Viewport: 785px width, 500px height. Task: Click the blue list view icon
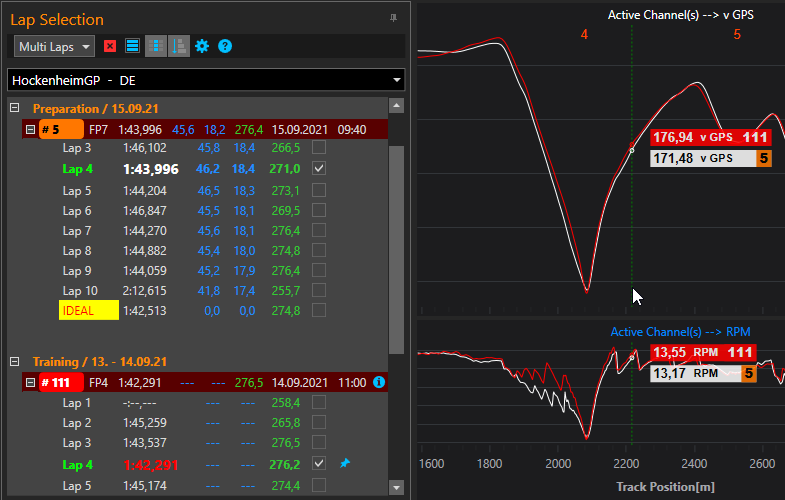(132, 46)
